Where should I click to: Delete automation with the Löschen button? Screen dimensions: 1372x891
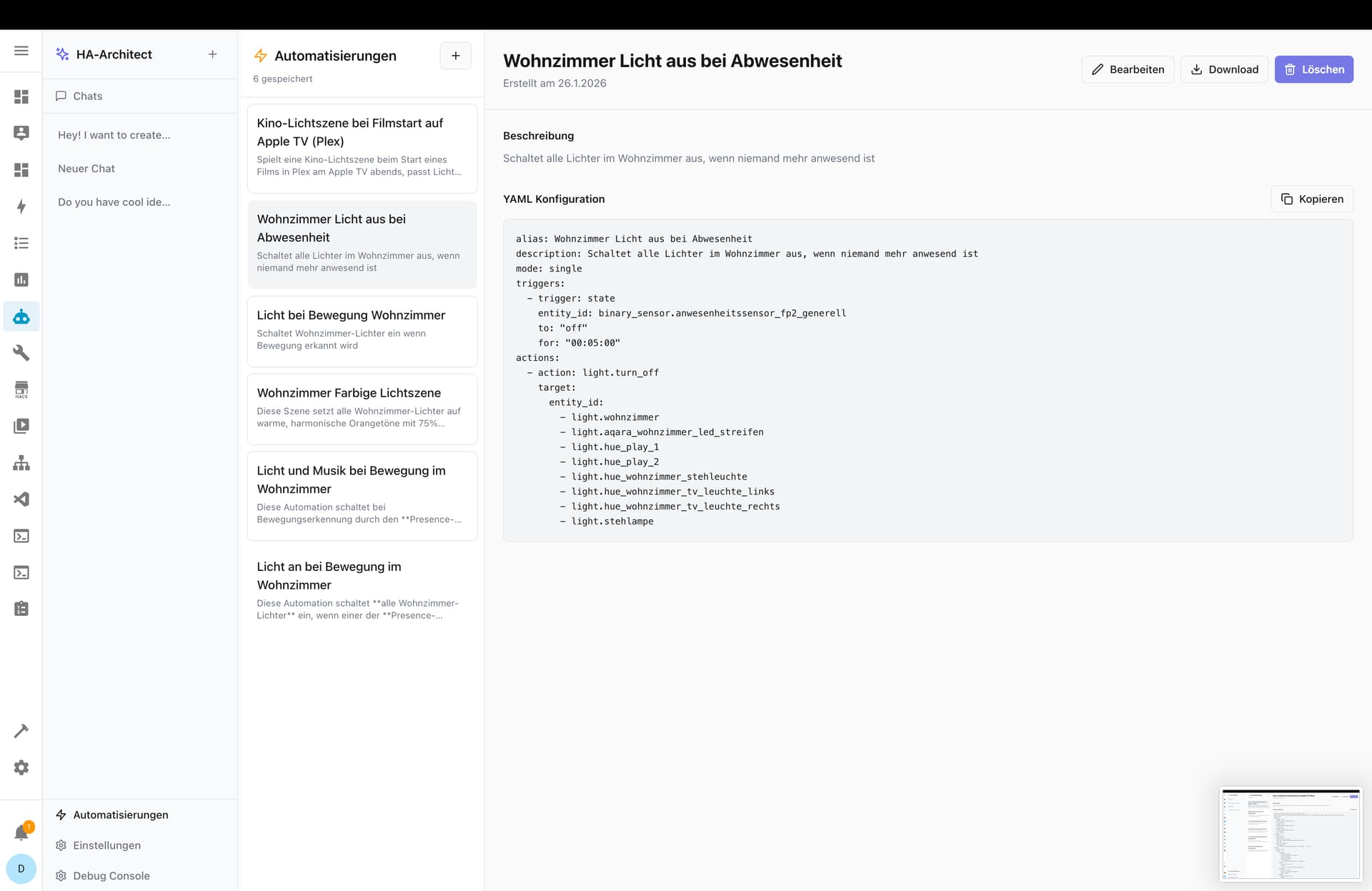(x=1313, y=69)
